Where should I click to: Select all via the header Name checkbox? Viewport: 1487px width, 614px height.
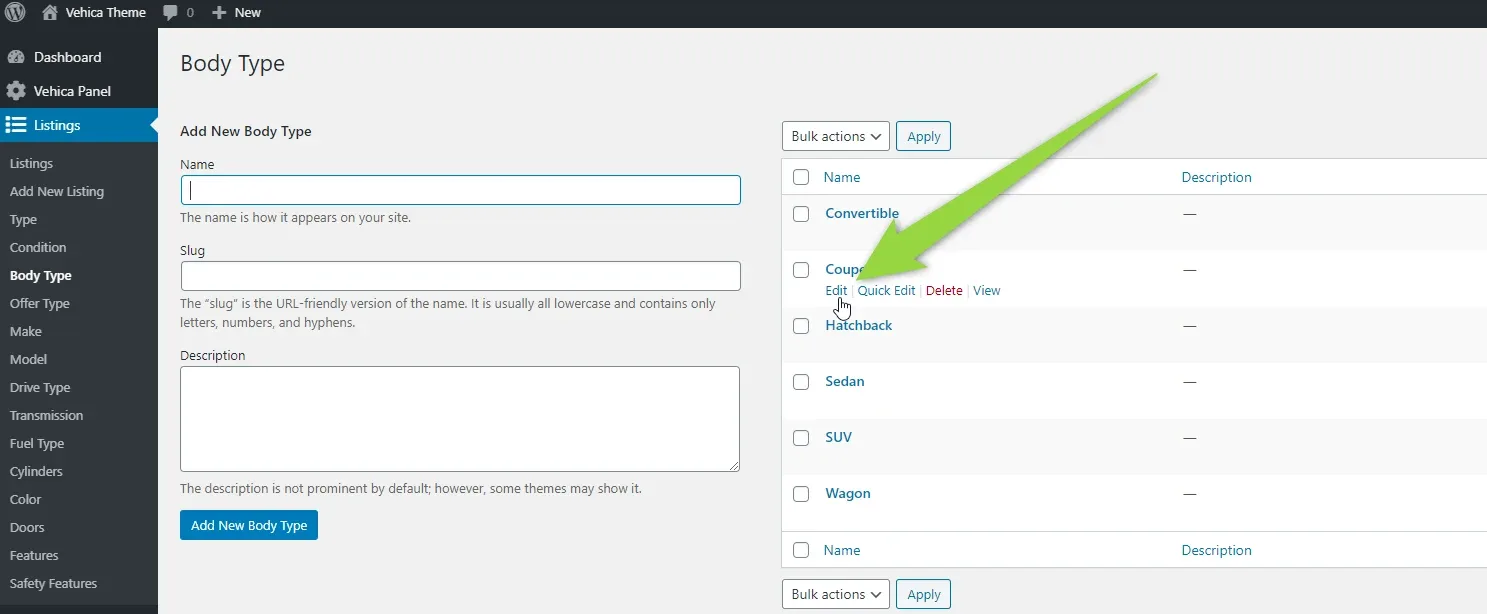tap(801, 177)
